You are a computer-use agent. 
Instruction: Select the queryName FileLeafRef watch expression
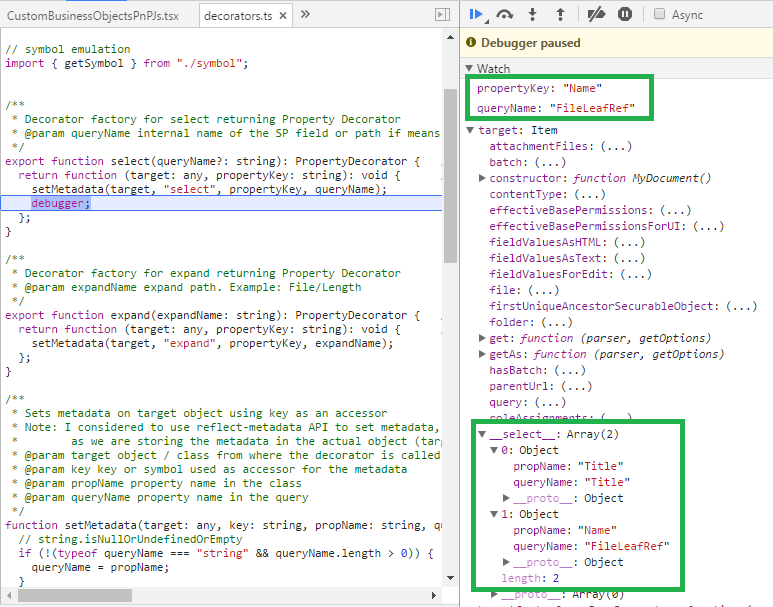point(556,108)
